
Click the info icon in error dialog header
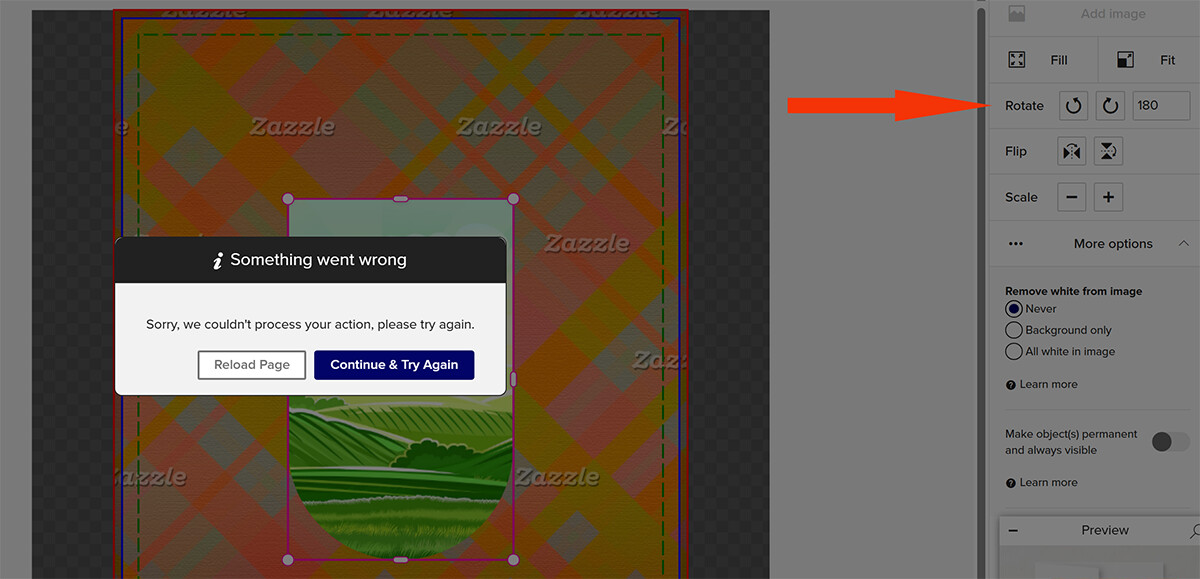click(217, 260)
